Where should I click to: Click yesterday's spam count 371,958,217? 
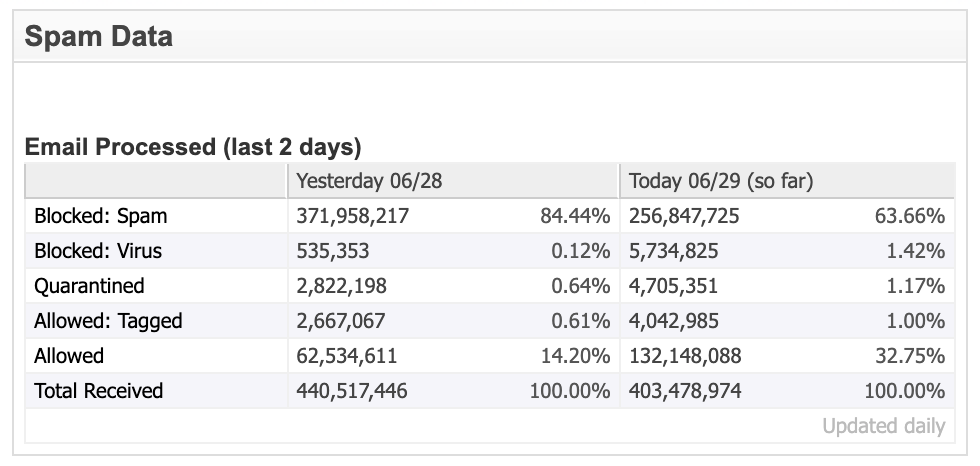(x=352, y=216)
